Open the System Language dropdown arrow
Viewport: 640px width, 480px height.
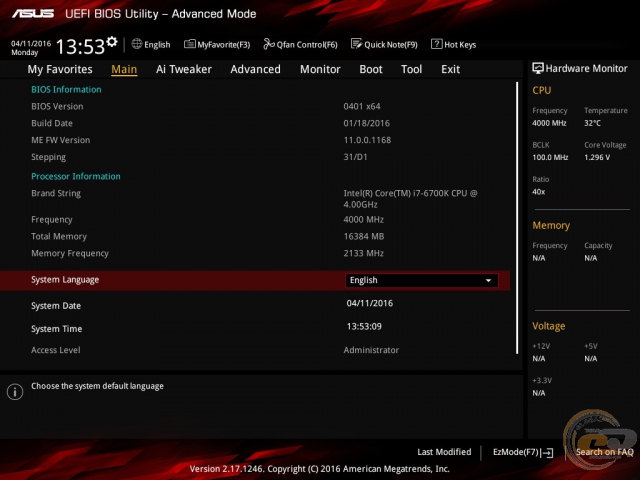(x=488, y=280)
